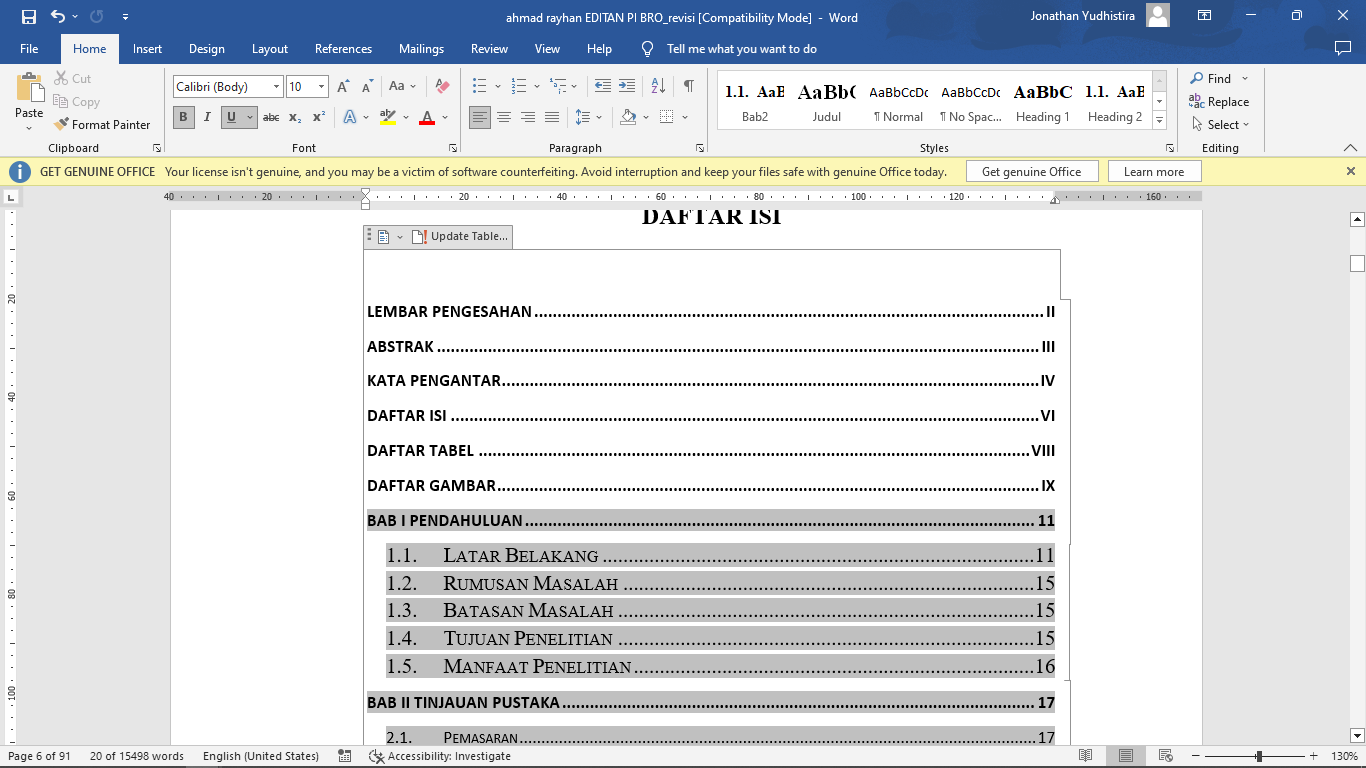Image resolution: width=1366 pixels, height=768 pixels.
Task: Click Tell me what you want search box
Action: tap(741, 49)
